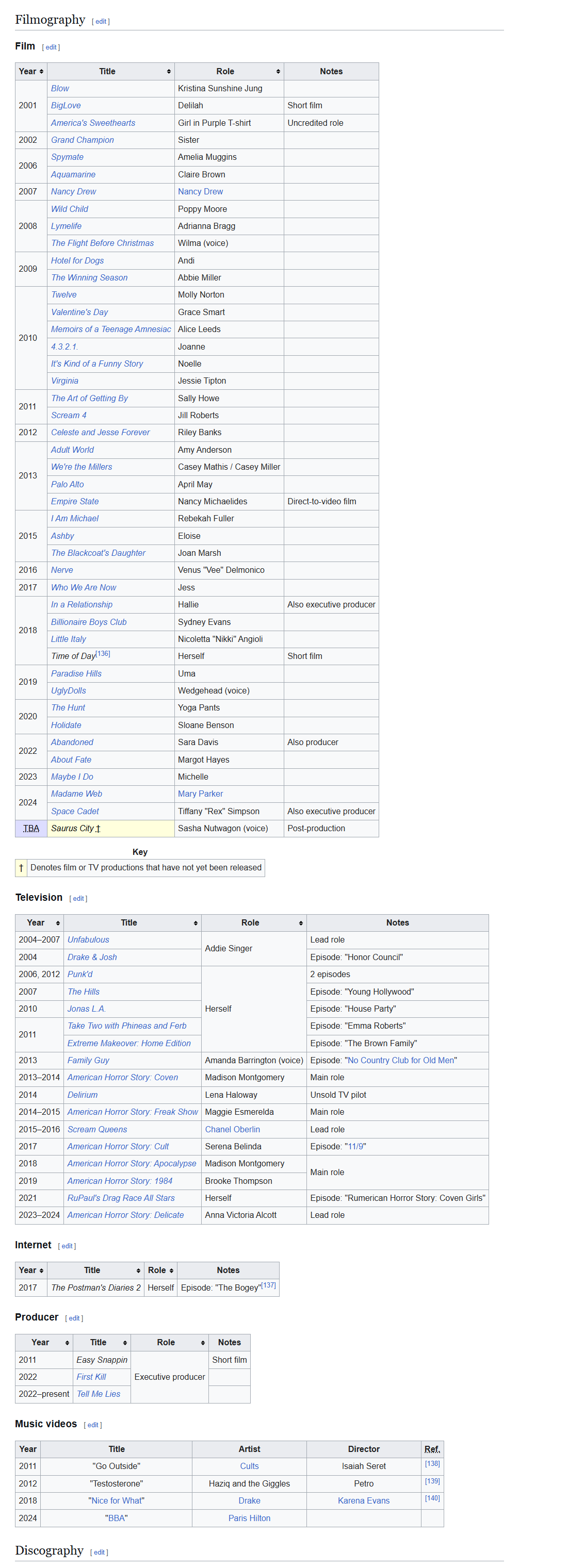Sort Internet table by Role

(x=161, y=1270)
